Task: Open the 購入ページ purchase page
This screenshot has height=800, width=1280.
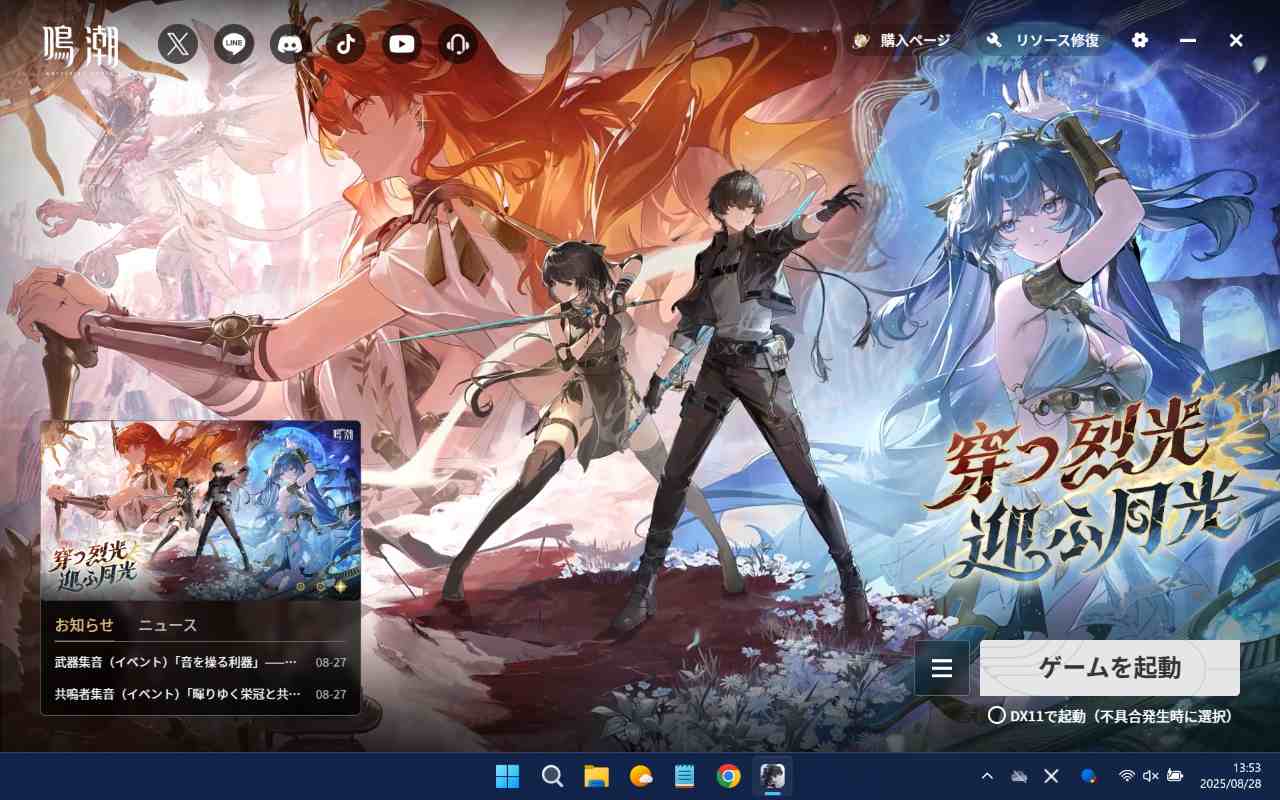Action: click(x=902, y=40)
